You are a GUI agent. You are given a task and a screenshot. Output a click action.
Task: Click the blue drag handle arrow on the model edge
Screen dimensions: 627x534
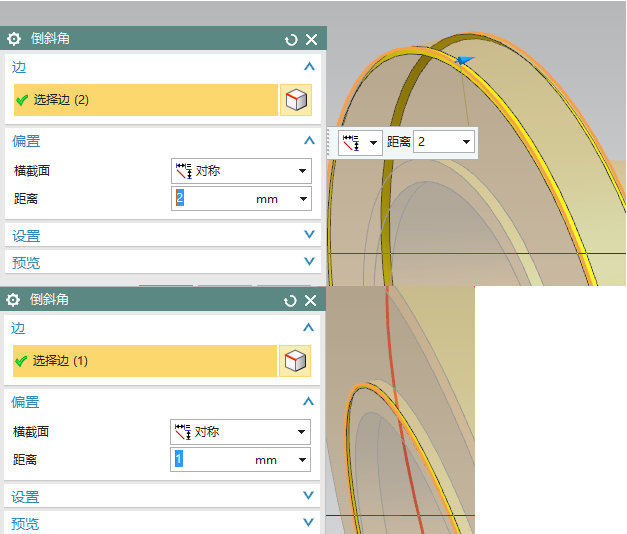(x=464, y=61)
